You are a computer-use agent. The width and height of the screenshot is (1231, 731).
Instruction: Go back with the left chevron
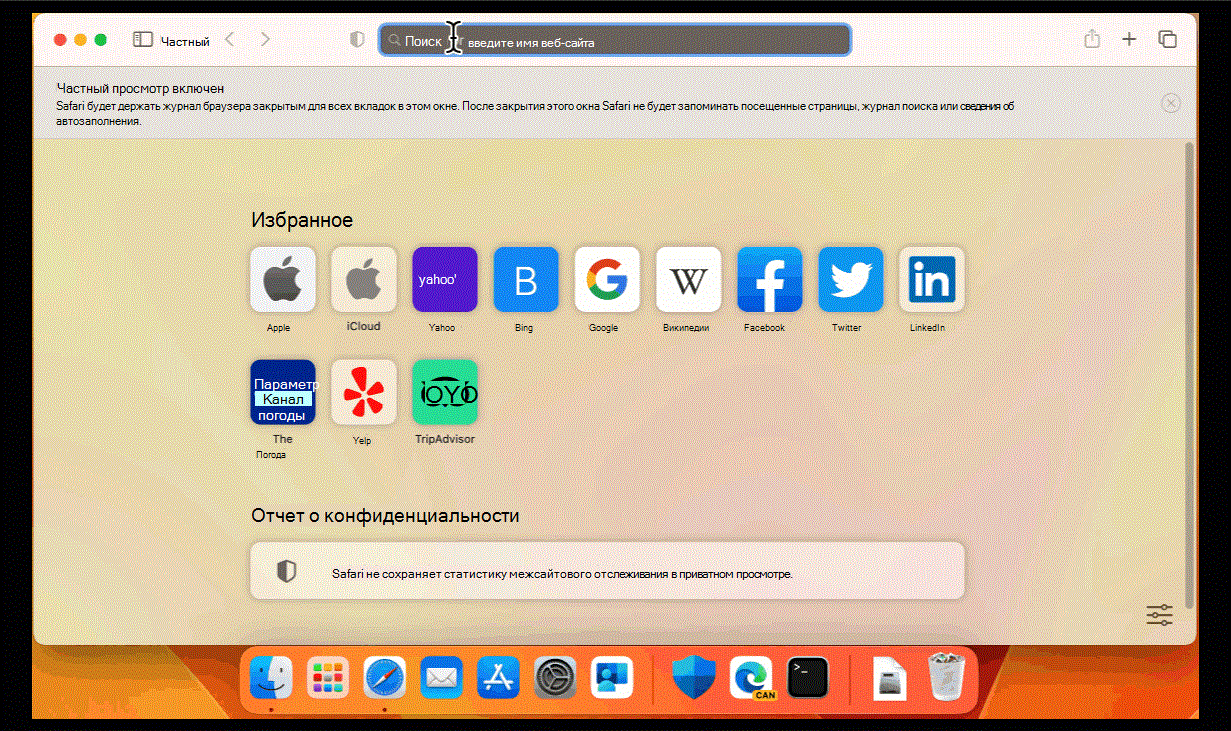coord(229,40)
